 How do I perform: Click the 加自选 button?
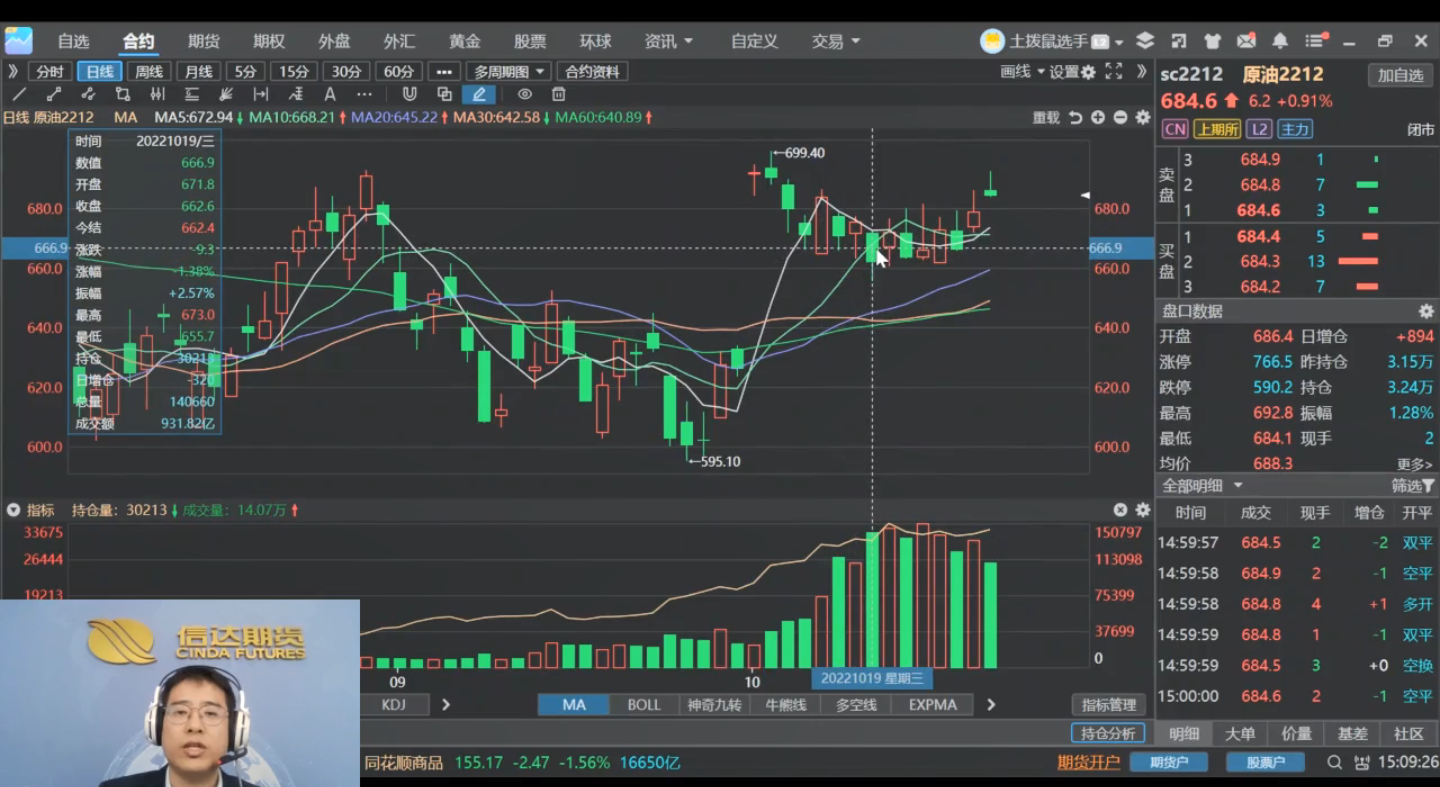(1400, 75)
